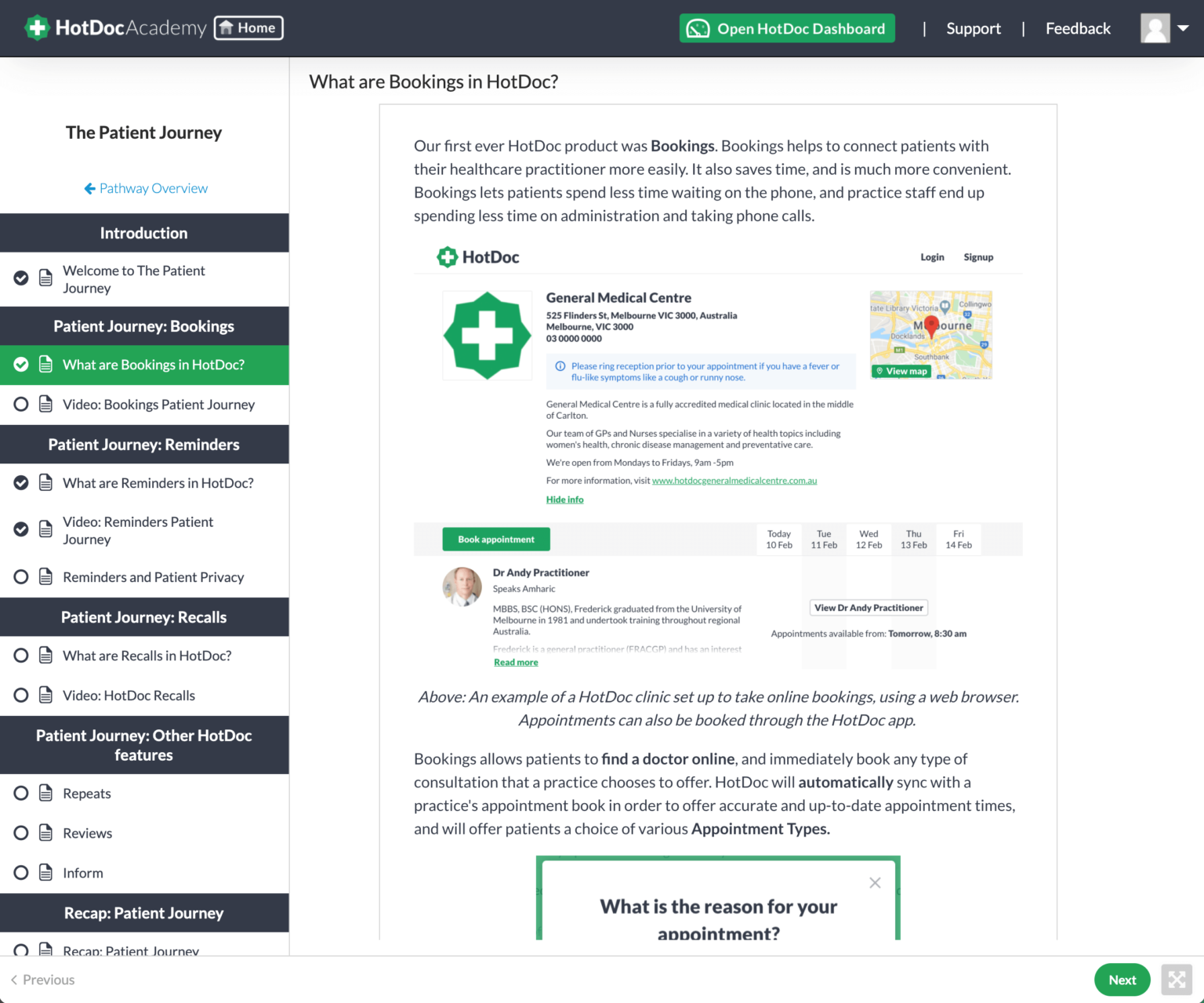The height and width of the screenshot is (1003, 1204).
Task: Mark the Reminders and Patient Privacy lesson complete
Action: (21, 576)
